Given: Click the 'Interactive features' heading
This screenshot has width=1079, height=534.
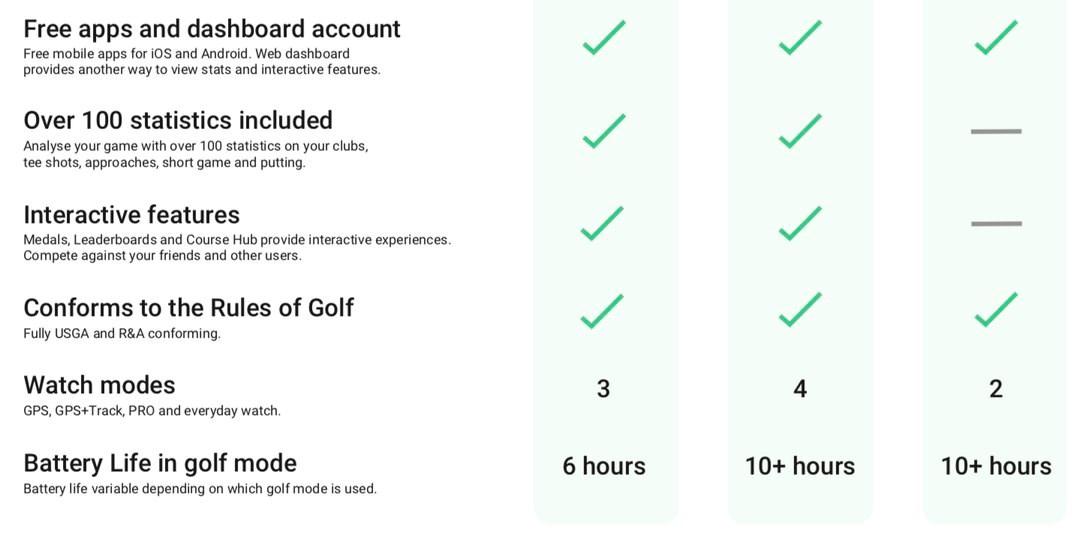Looking at the screenshot, I should click(131, 215).
